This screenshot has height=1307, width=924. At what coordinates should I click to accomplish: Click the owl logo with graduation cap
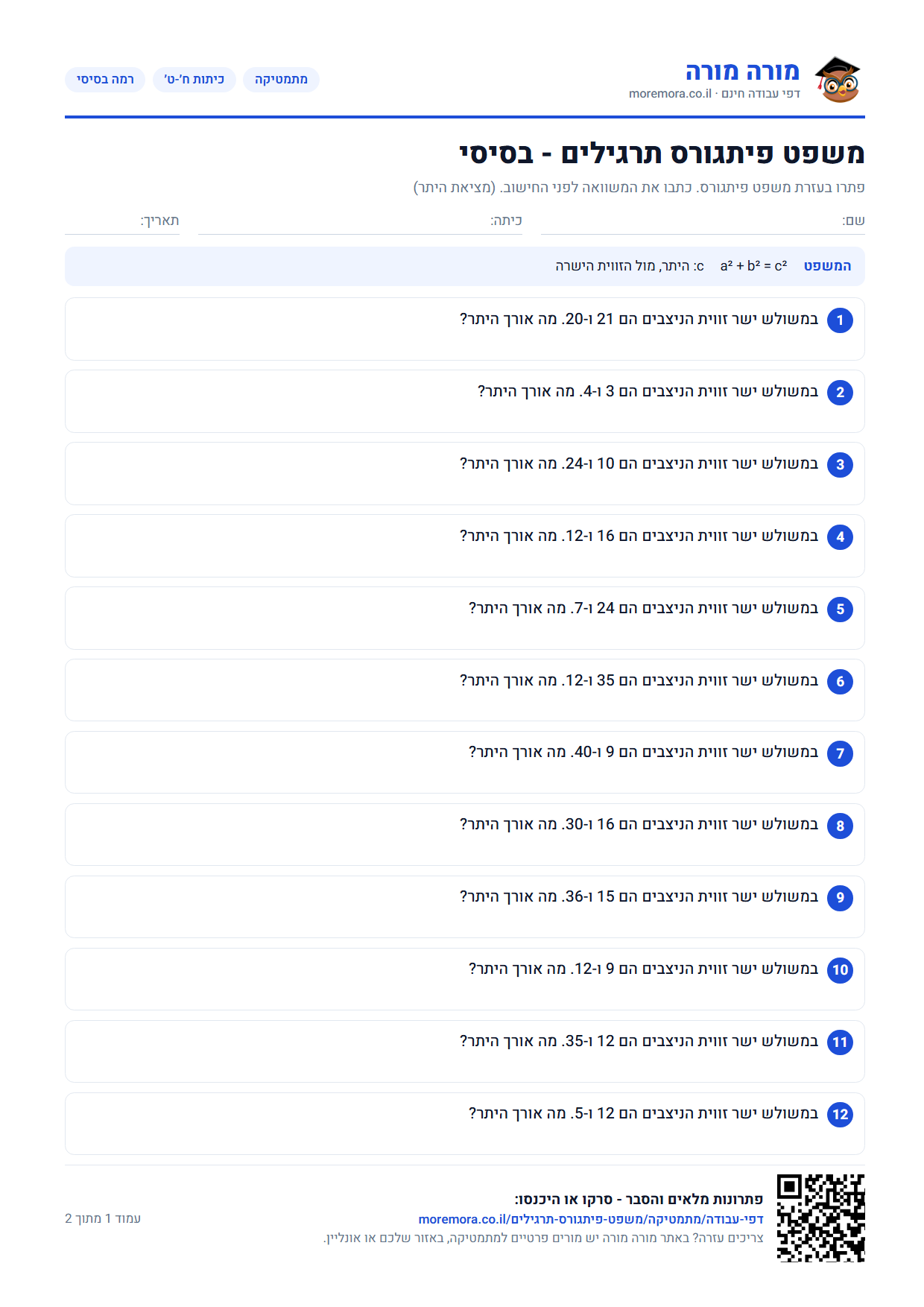click(838, 80)
